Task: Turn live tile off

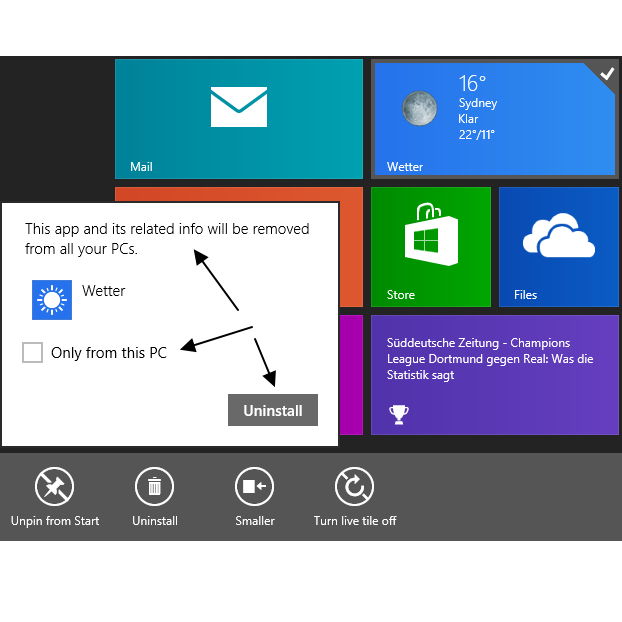Action: click(x=354, y=486)
